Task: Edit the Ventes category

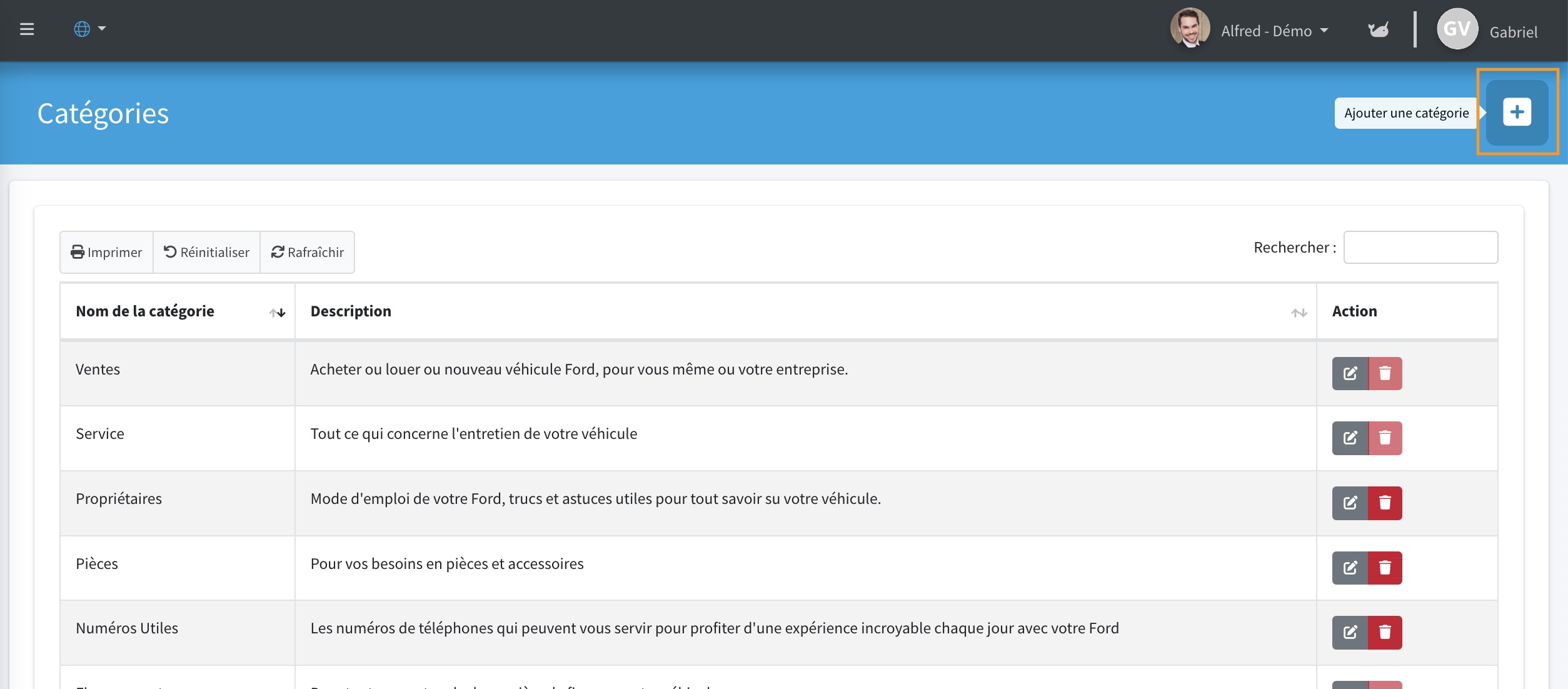Action: point(1350,373)
